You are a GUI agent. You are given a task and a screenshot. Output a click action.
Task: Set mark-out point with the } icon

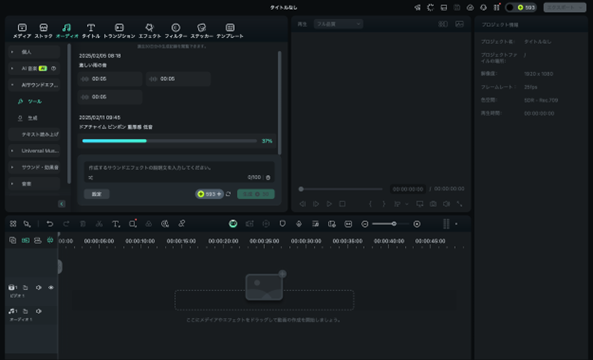coord(383,204)
